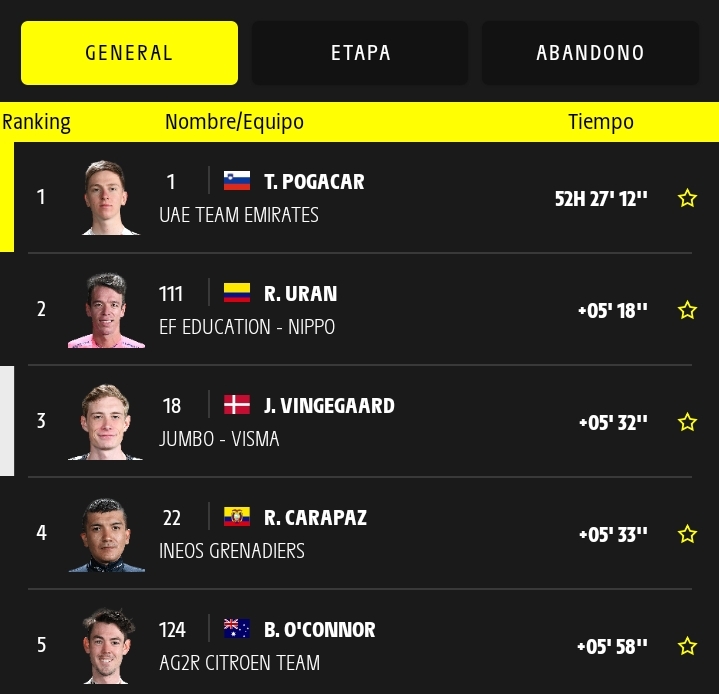Open the ABANDONO tab
Image resolution: width=719 pixels, height=694 pixels.
(x=590, y=53)
